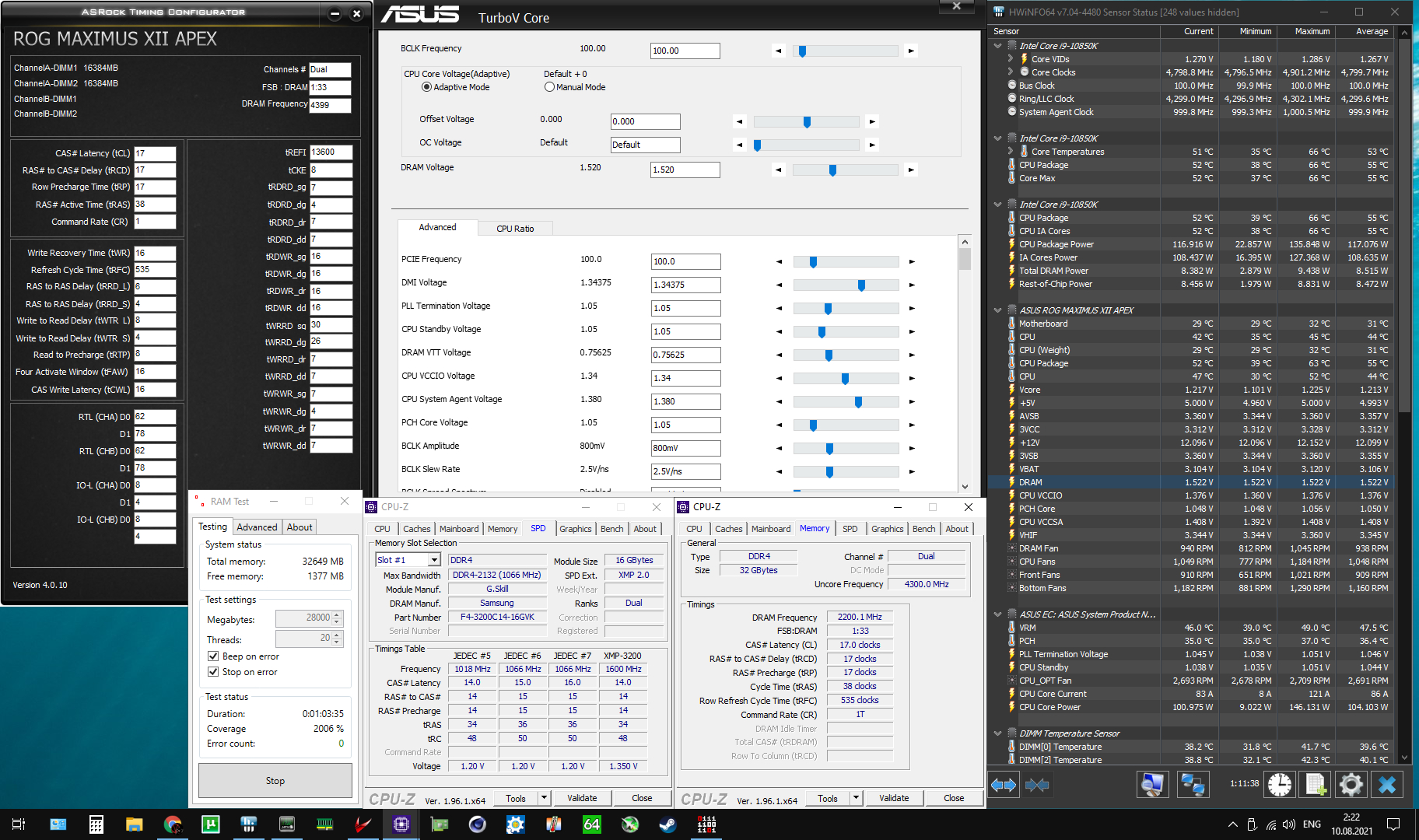Click Stop button in RAM Test

275,781
